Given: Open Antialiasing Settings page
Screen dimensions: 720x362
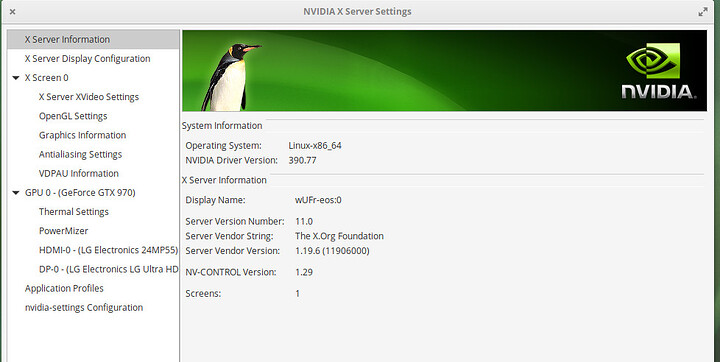Looking at the screenshot, I should [x=80, y=154].
